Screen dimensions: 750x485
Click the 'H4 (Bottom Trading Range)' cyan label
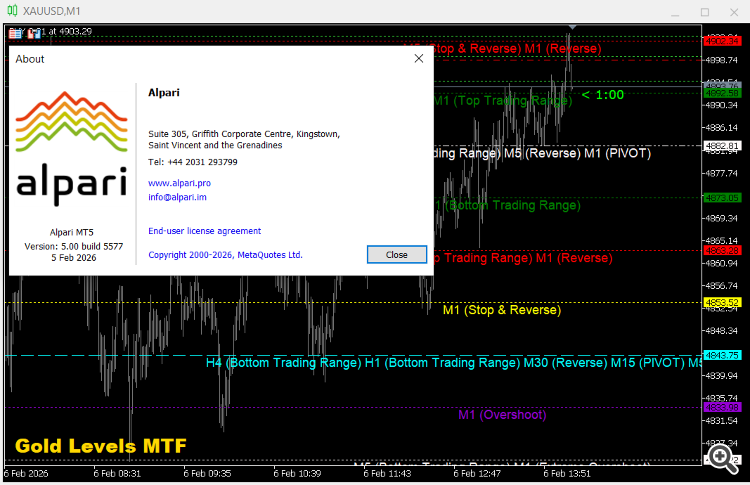pyautogui.click(x=284, y=363)
